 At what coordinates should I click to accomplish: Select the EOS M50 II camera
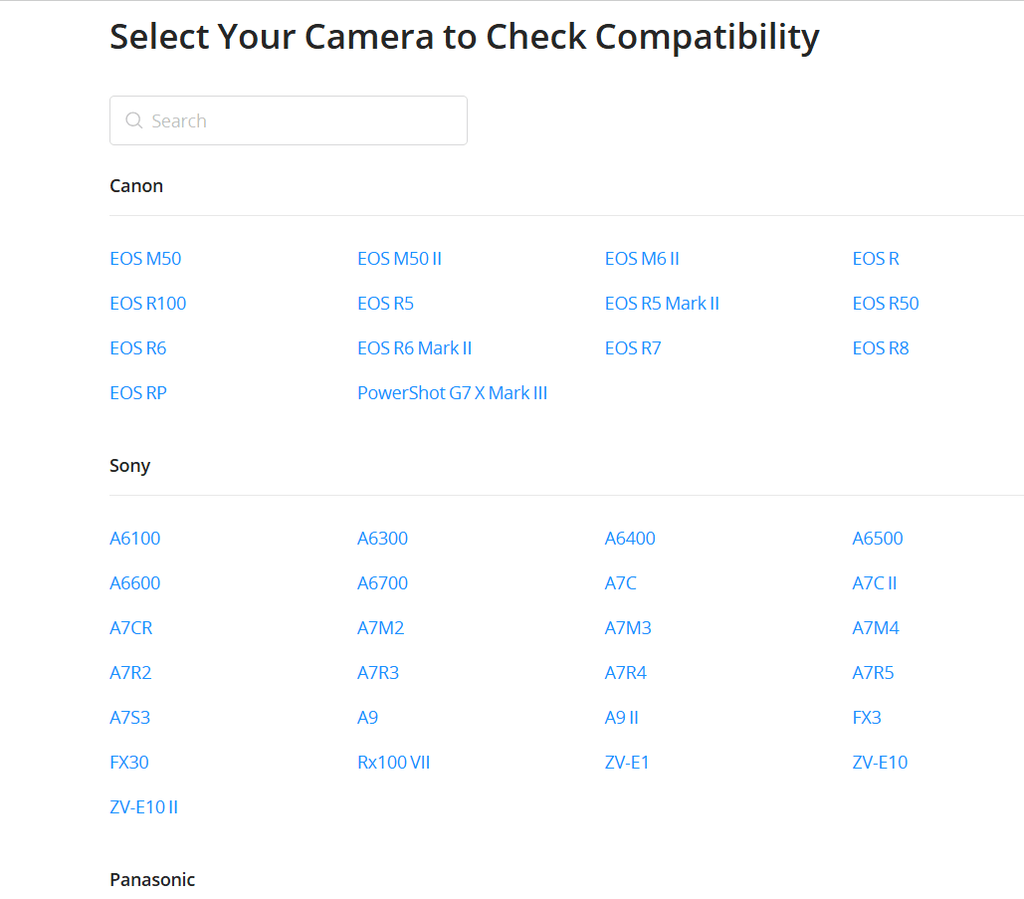(x=399, y=259)
